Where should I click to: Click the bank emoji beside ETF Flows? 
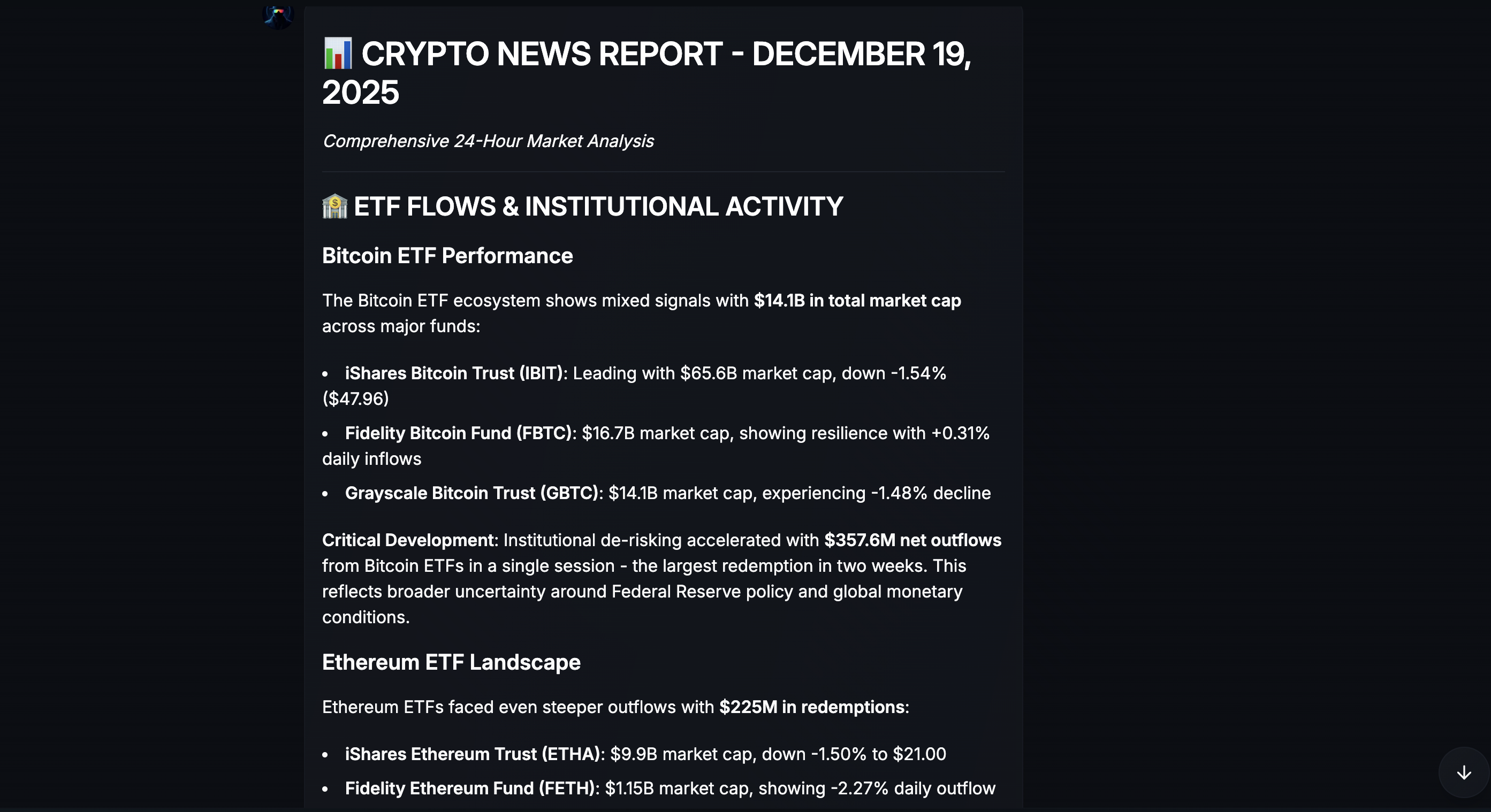point(334,206)
